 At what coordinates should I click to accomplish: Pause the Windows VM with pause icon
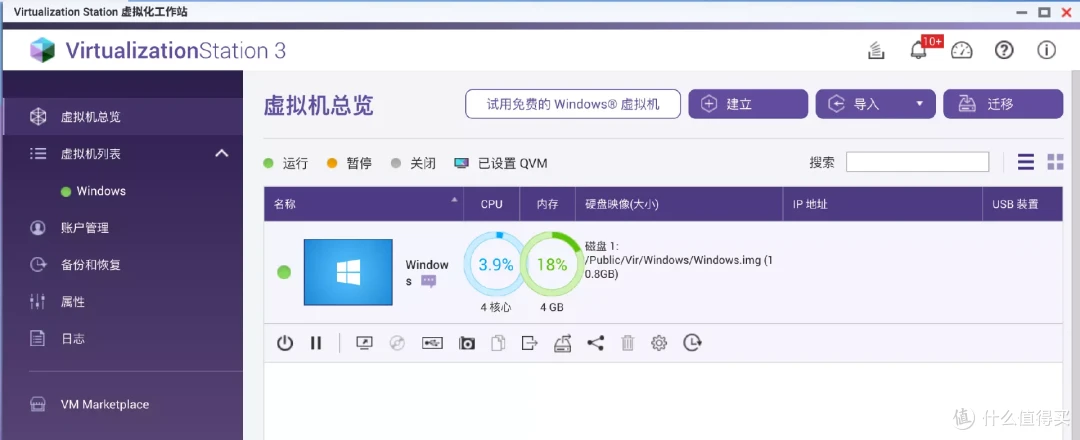(x=315, y=343)
